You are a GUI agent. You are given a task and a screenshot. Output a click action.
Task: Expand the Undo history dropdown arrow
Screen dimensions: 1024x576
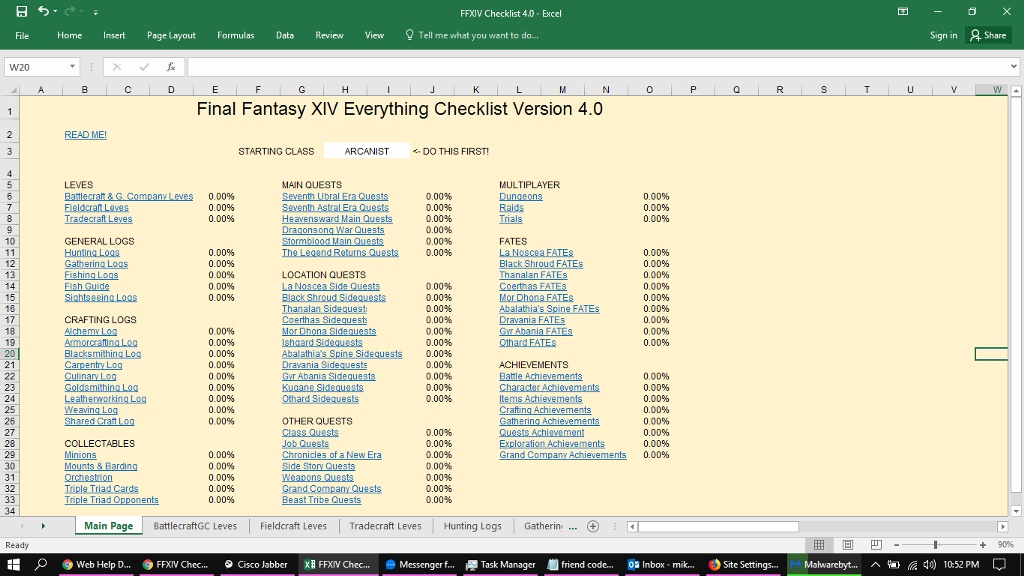[55, 11]
